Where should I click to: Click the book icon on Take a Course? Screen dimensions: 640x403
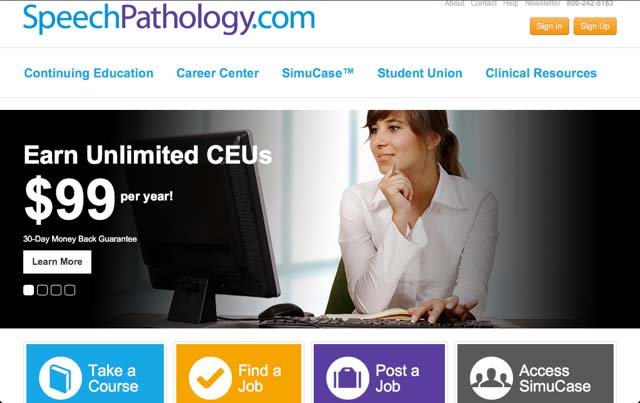point(60,378)
